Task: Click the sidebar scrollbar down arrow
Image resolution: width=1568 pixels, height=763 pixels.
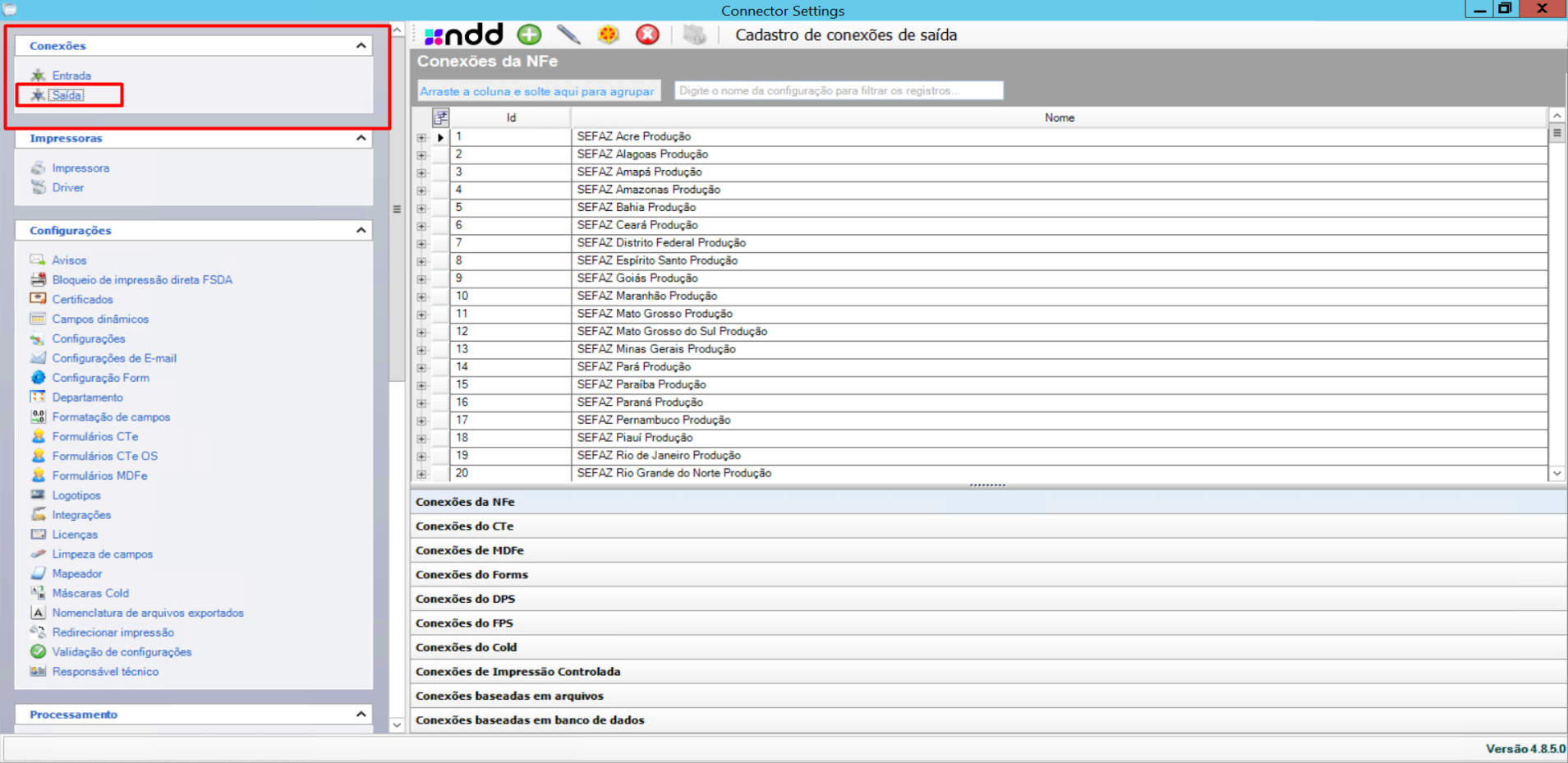Action: click(x=397, y=724)
